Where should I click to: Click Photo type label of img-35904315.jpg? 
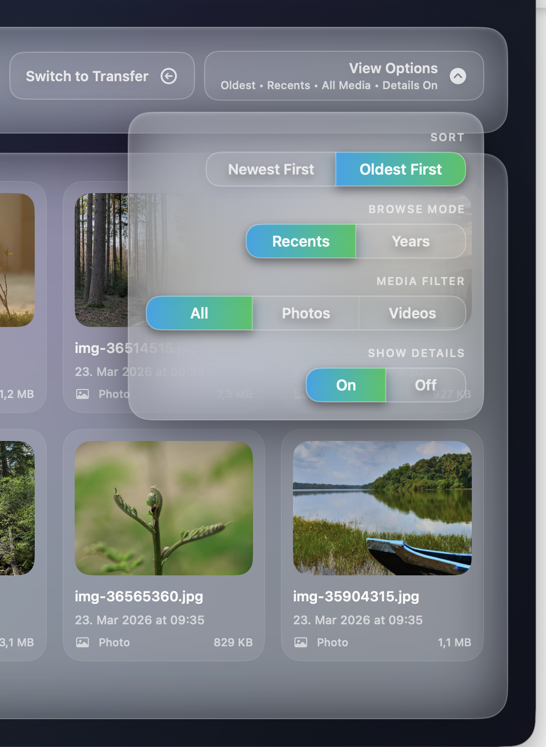click(x=333, y=642)
